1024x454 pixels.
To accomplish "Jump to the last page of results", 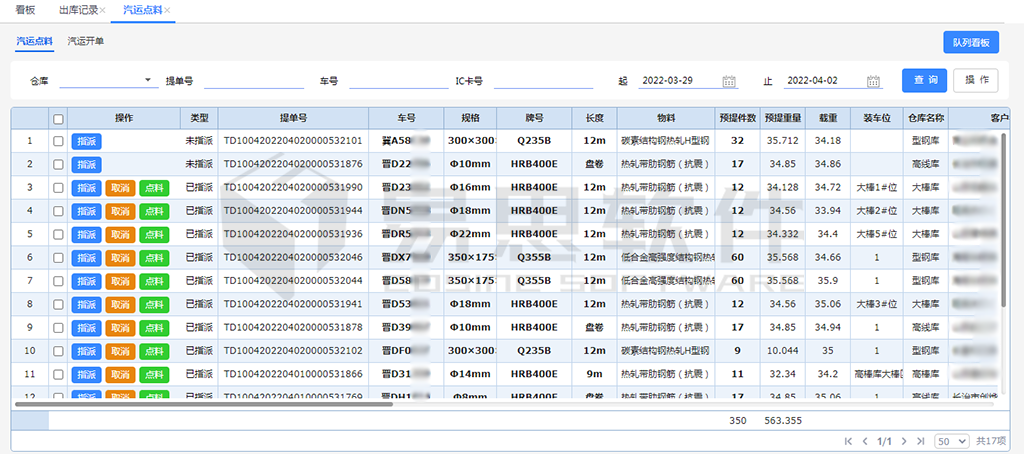I will click(919, 441).
